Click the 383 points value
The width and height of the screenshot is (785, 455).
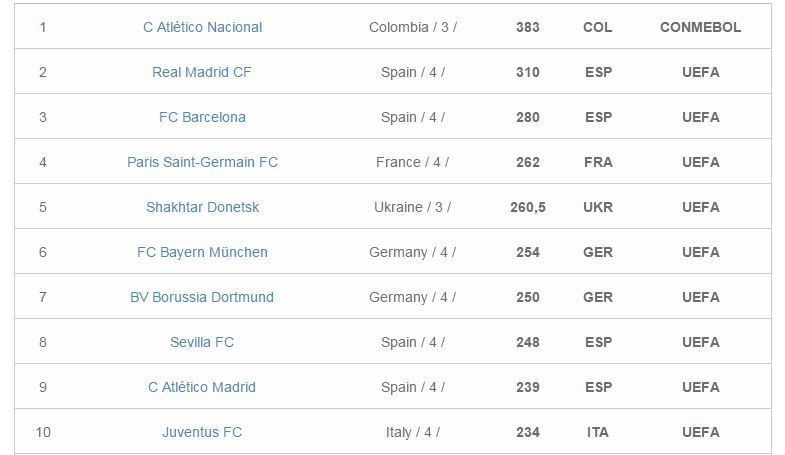pyautogui.click(x=527, y=27)
